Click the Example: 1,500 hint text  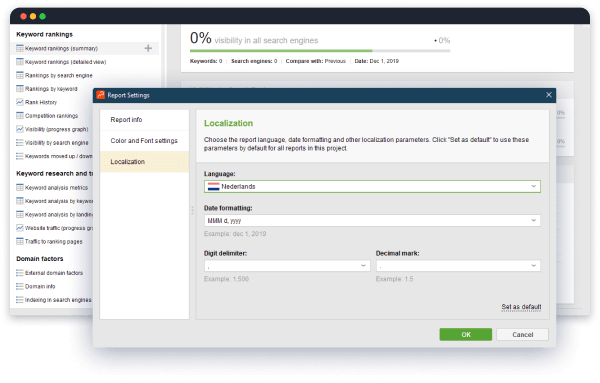point(226,279)
